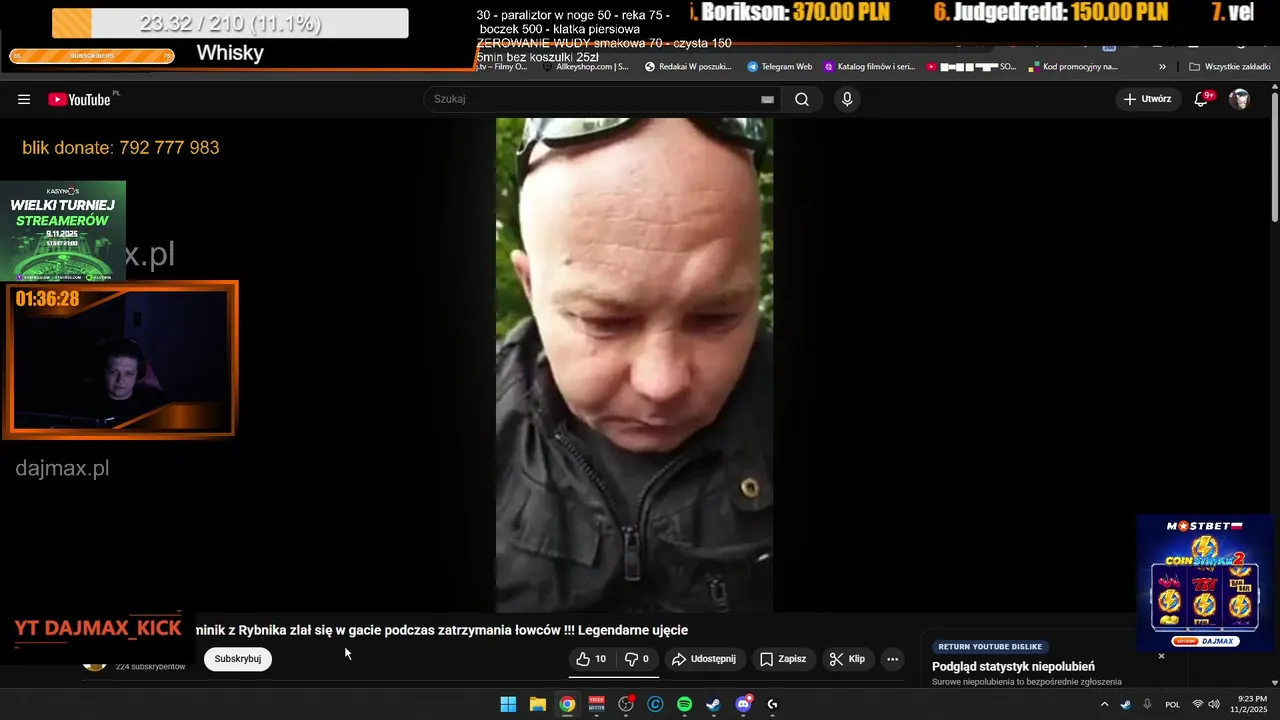Click the search magnifier button
This screenshot has width=1280, height=720.
tap(802, 99)
